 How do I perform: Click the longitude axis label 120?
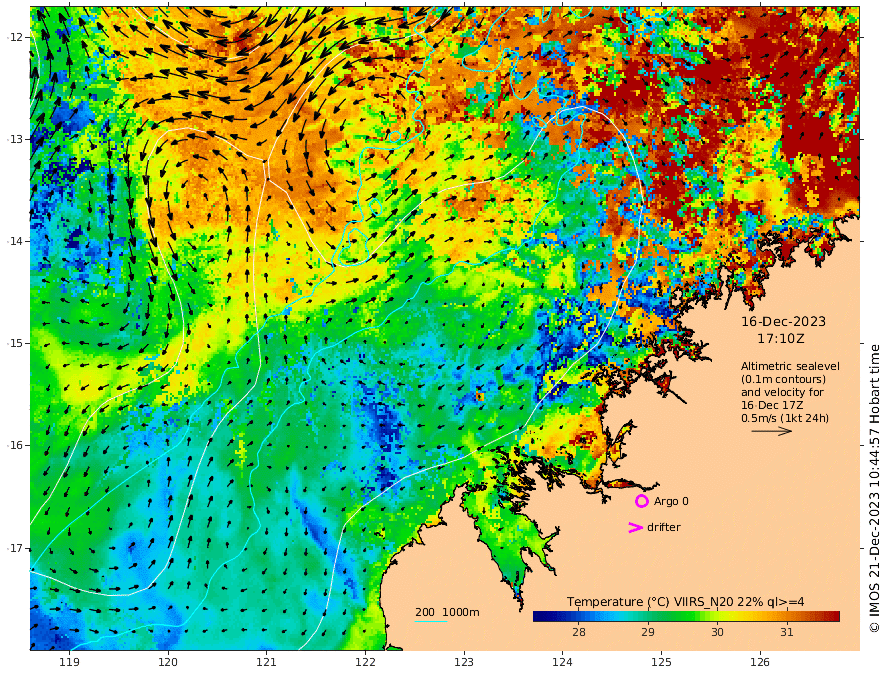[x=168, y=662]
